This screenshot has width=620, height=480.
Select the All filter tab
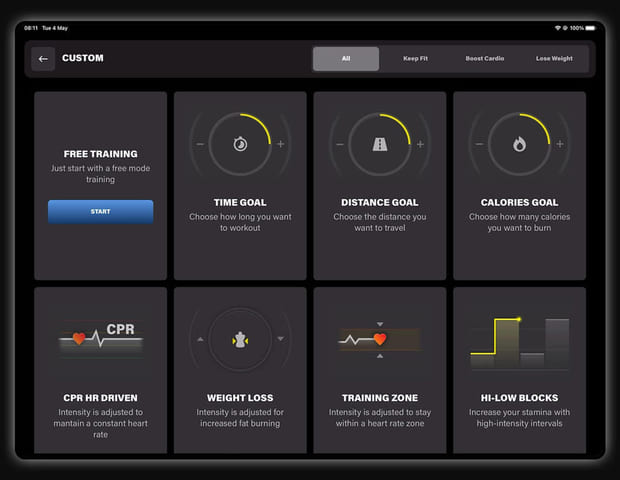pos(346,59)
